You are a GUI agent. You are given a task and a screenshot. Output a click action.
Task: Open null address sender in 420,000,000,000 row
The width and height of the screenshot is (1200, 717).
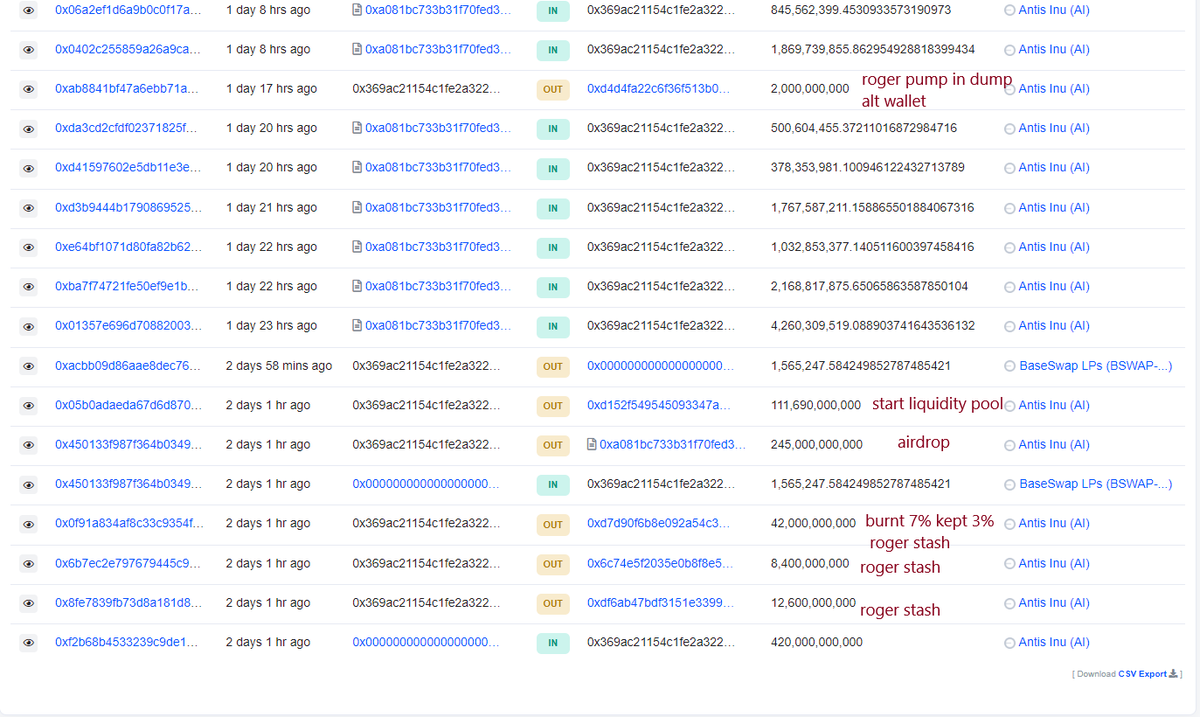click(x=426, y=642)
